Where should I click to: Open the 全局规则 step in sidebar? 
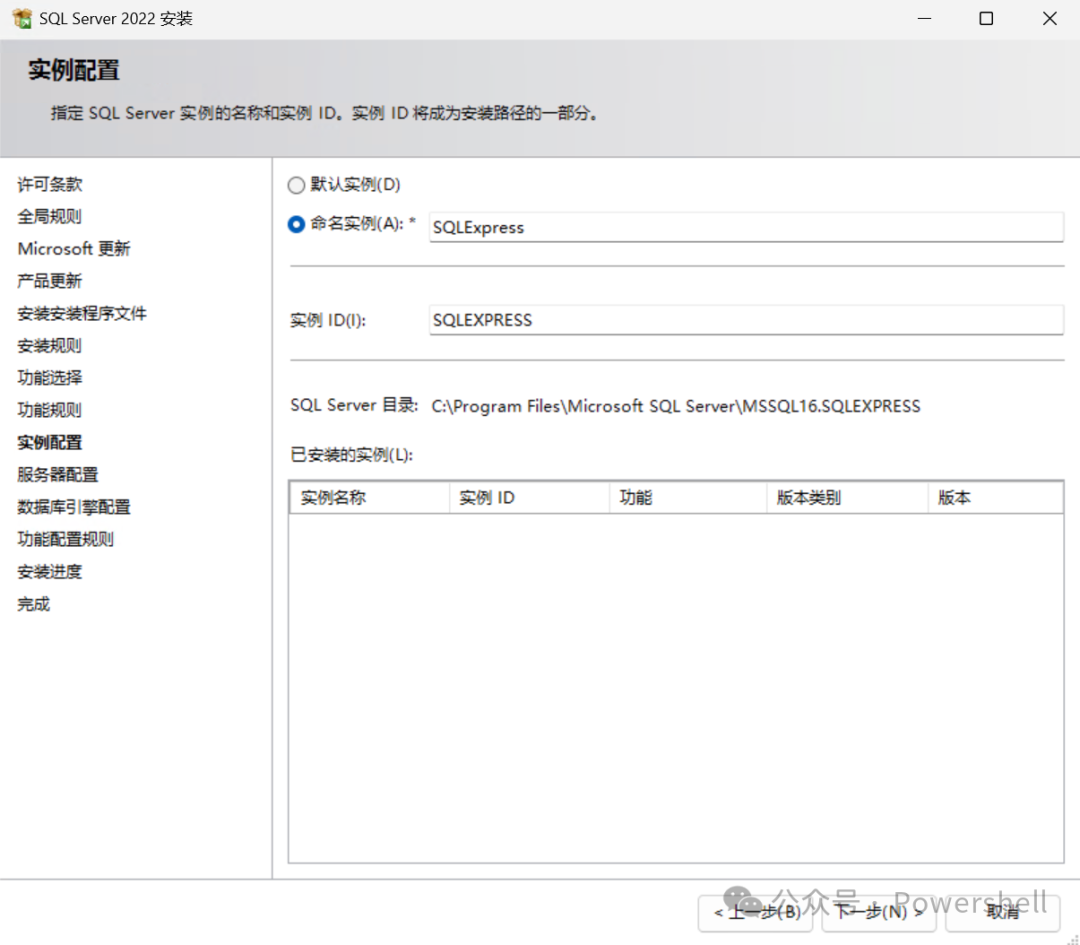coord(50,216)
